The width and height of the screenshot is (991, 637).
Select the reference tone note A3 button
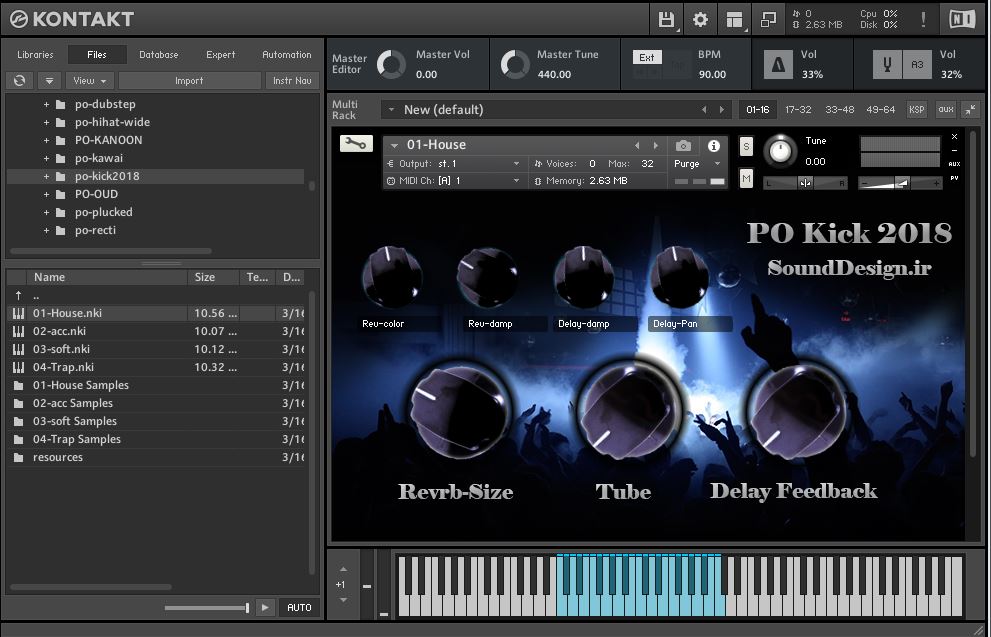[x=917, y=64]
